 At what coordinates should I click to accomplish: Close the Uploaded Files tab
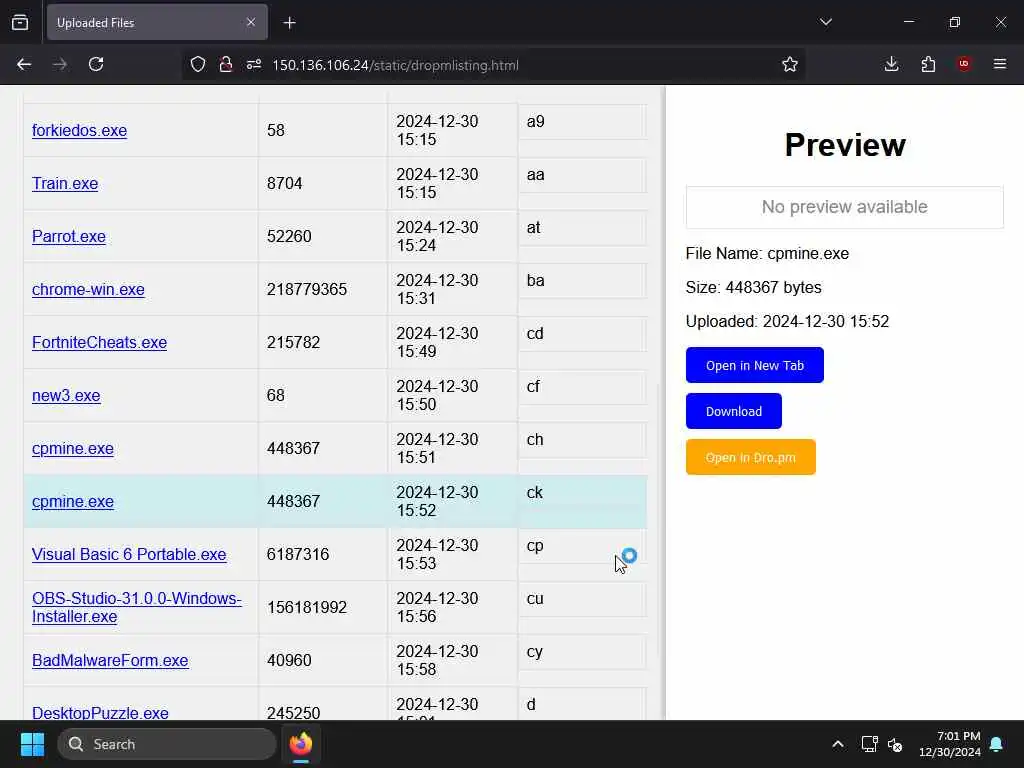[251, 22]
